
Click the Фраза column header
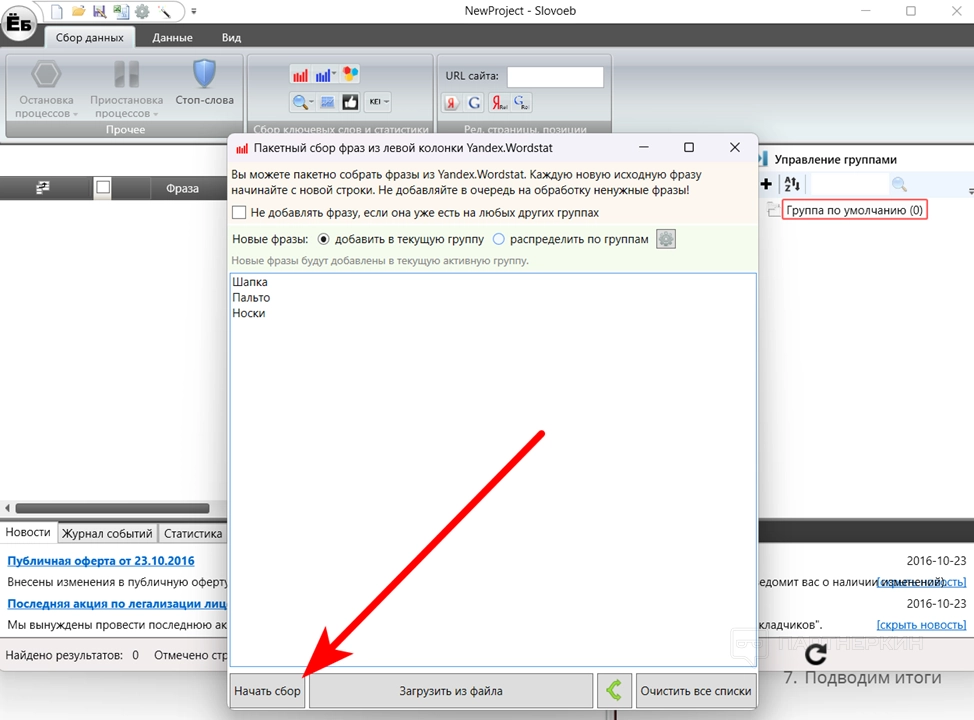182,188
